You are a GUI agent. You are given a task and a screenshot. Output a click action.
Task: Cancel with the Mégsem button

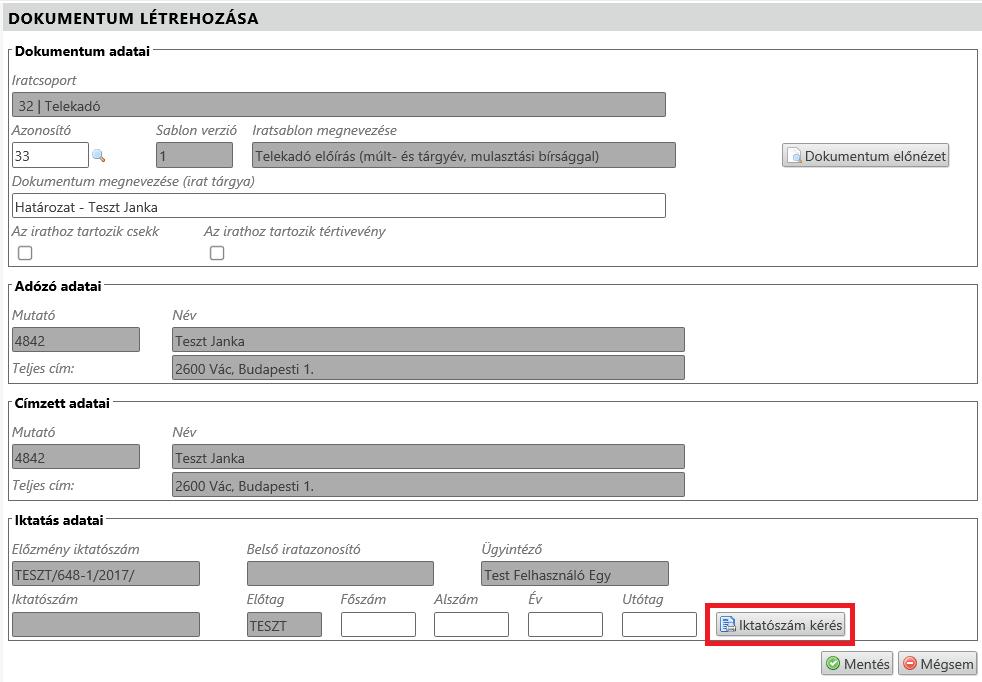[938, 663]
